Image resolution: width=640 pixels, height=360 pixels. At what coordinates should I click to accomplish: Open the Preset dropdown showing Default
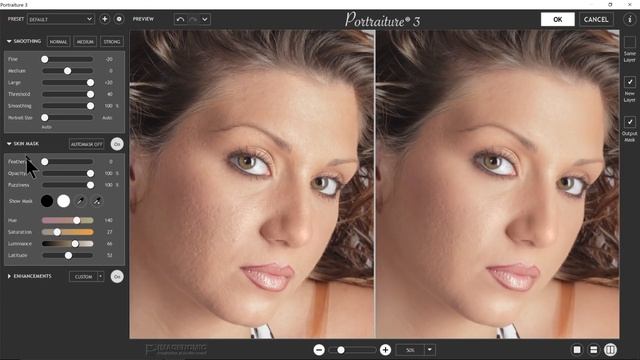pos(61,19)
